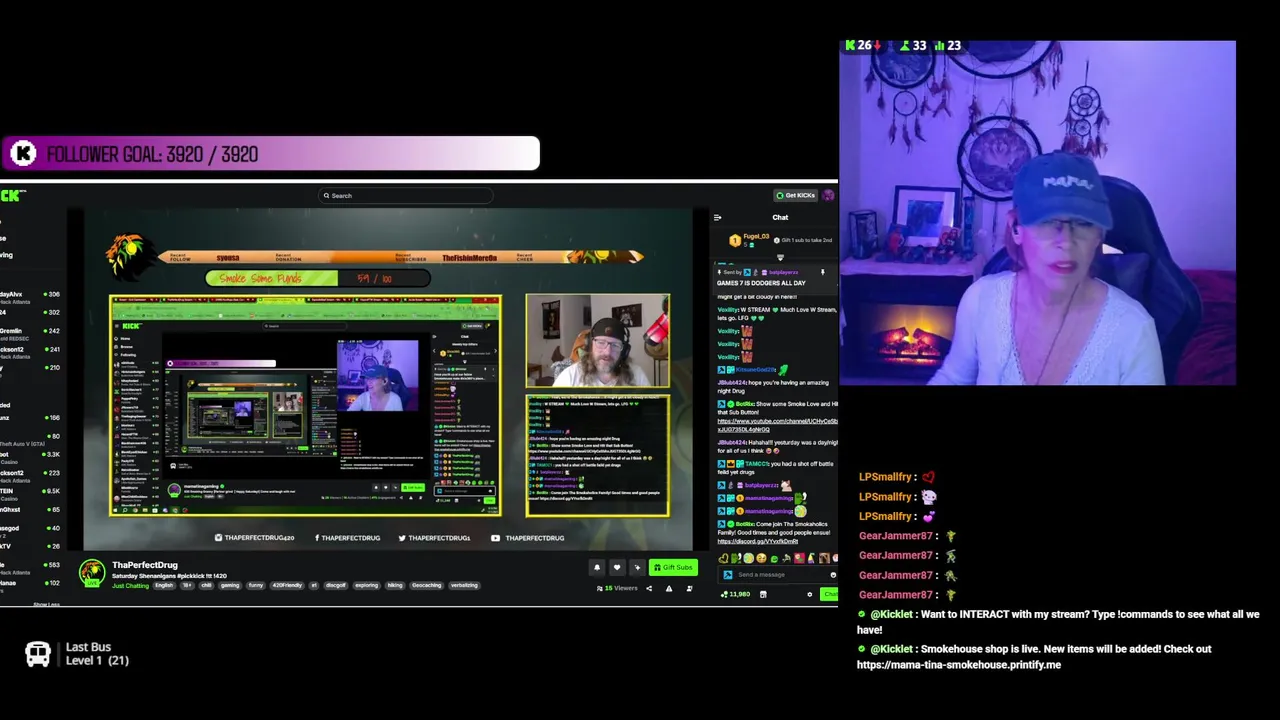Open the Just Chatting category link
Screen dimensions: 1280x720
pos(130,586)
